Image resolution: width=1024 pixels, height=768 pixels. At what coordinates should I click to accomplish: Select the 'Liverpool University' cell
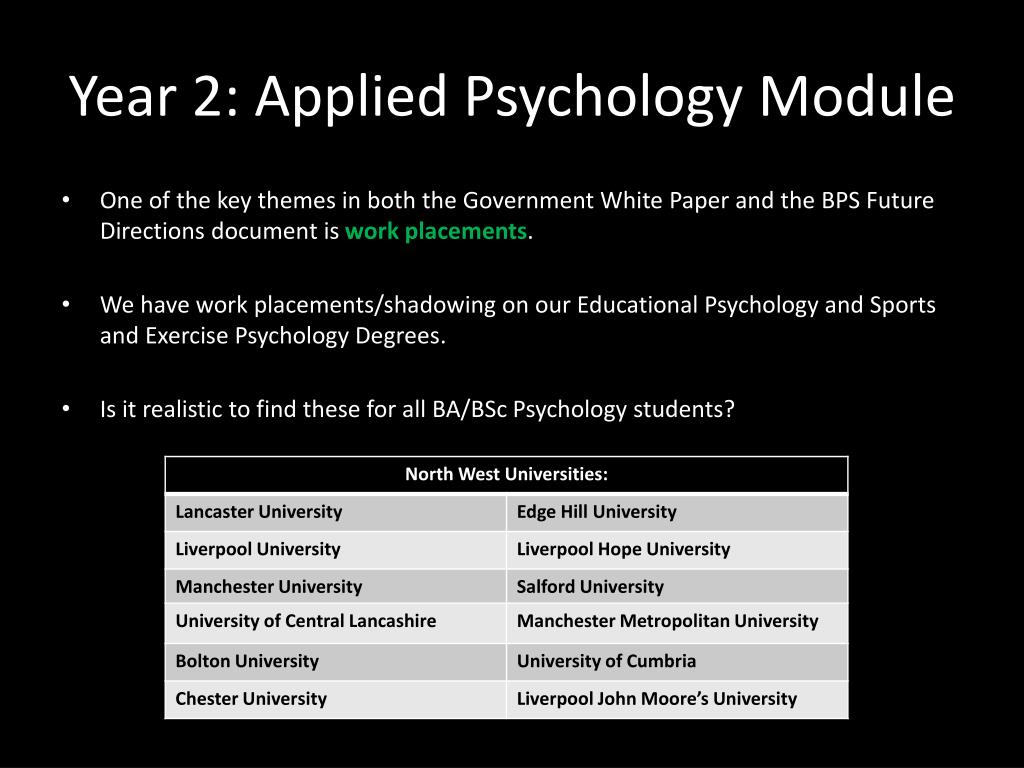336,550
